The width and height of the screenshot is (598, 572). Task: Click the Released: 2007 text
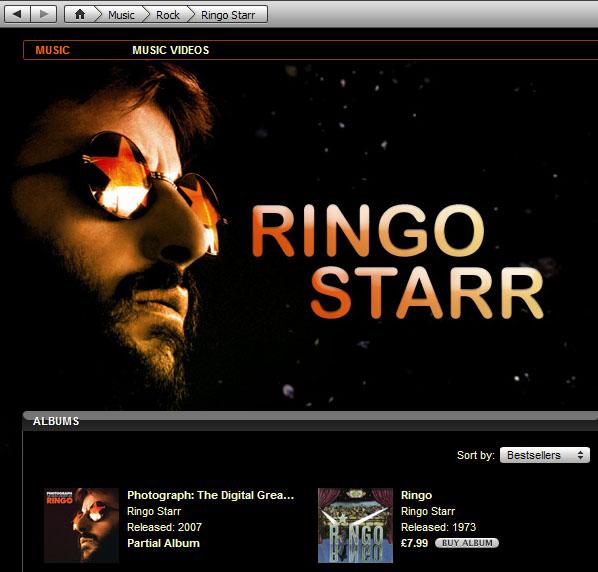[x=164, y=527]
